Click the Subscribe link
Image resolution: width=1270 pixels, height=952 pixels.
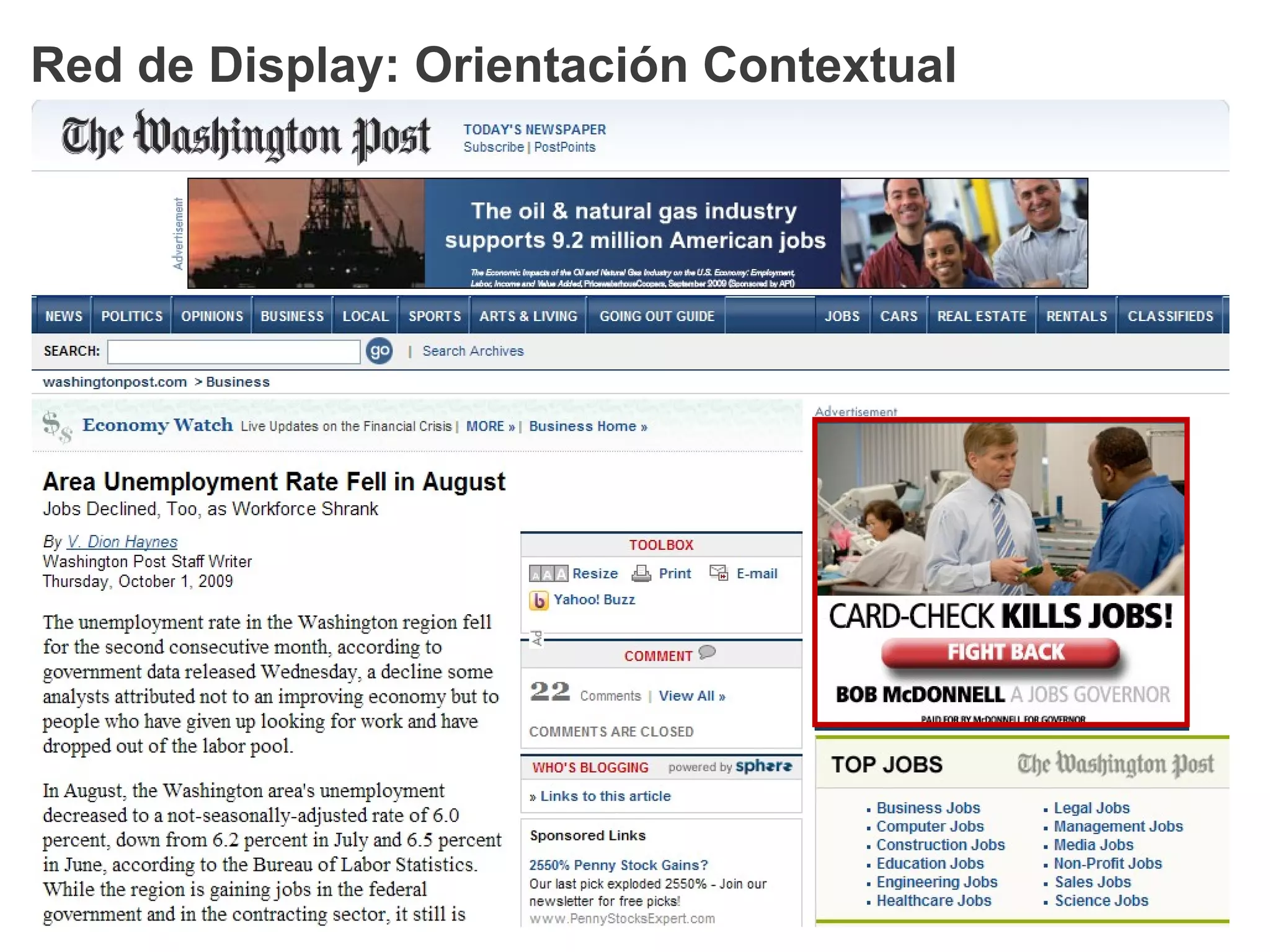[494, 147]
